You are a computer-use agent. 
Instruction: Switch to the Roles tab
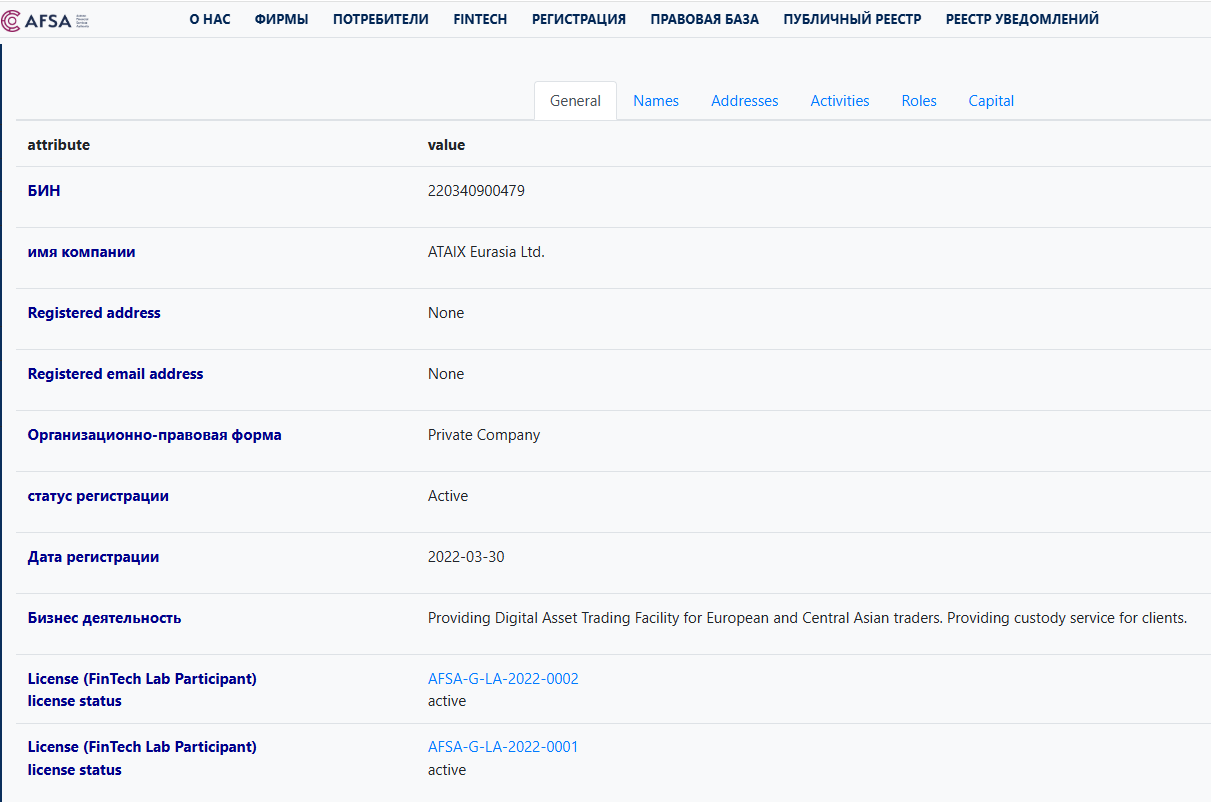(919, 101)
